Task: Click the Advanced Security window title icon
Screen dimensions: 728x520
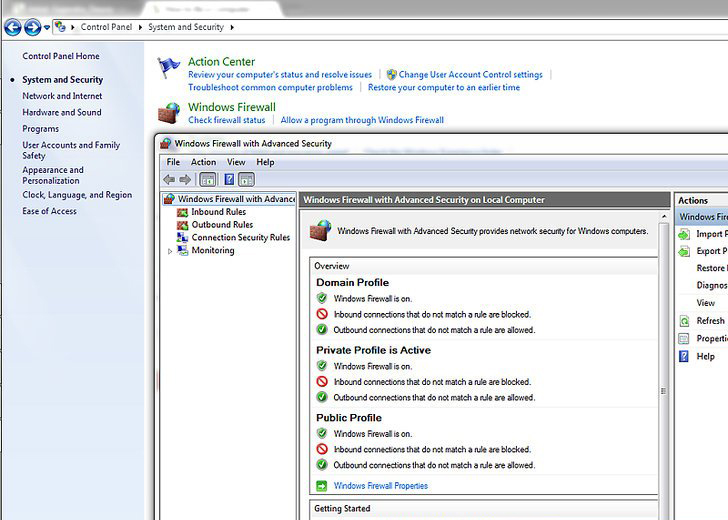Action: (165, 143)
